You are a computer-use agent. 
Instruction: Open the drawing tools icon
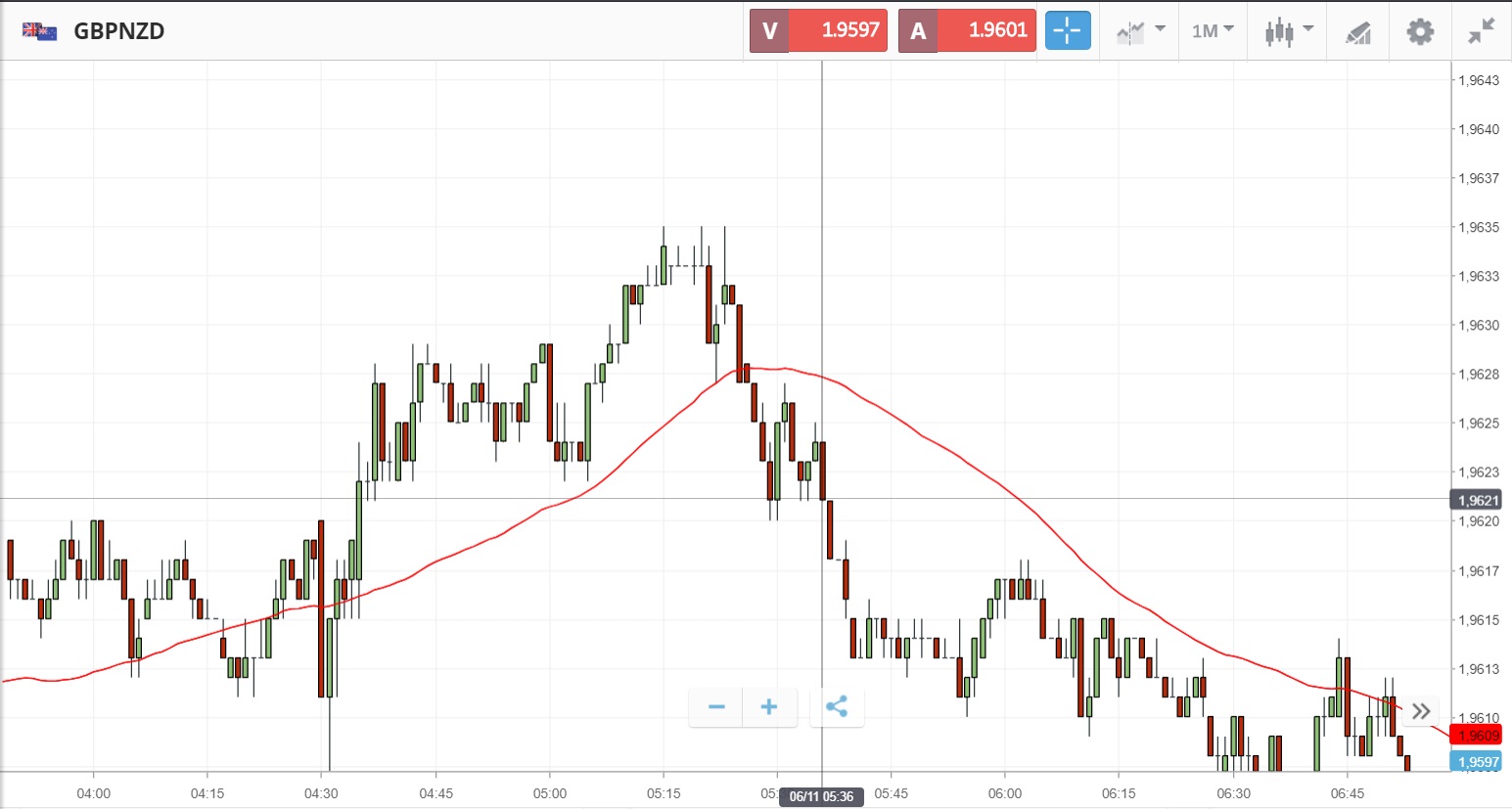[1357, 32]
